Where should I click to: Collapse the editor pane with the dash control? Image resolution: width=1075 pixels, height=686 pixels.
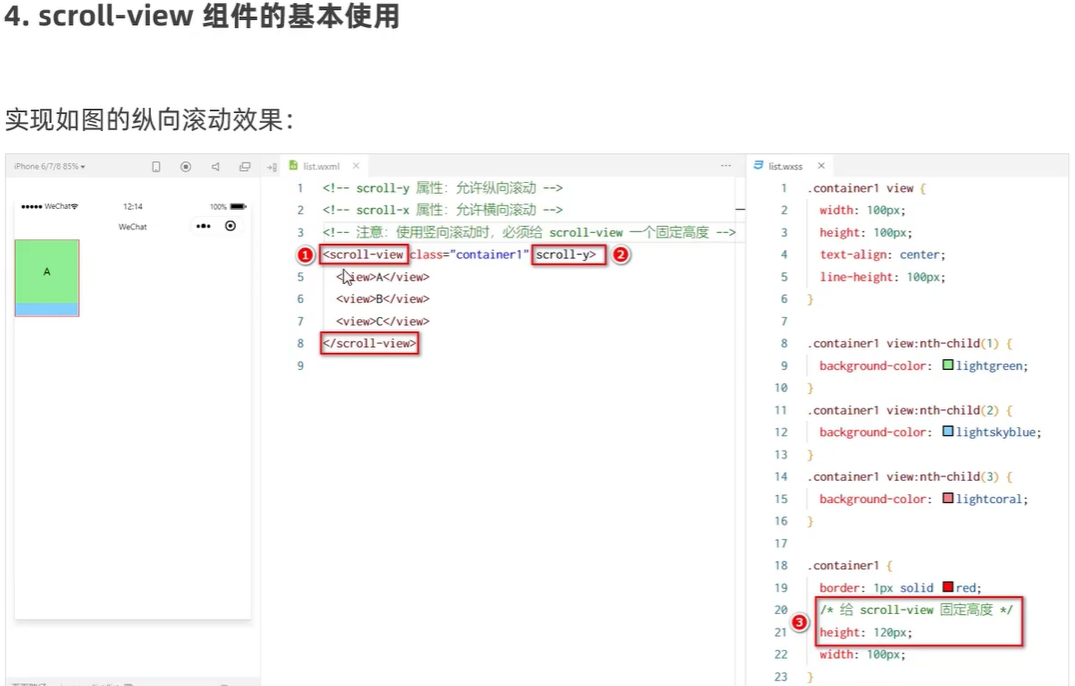coord(739,211)
